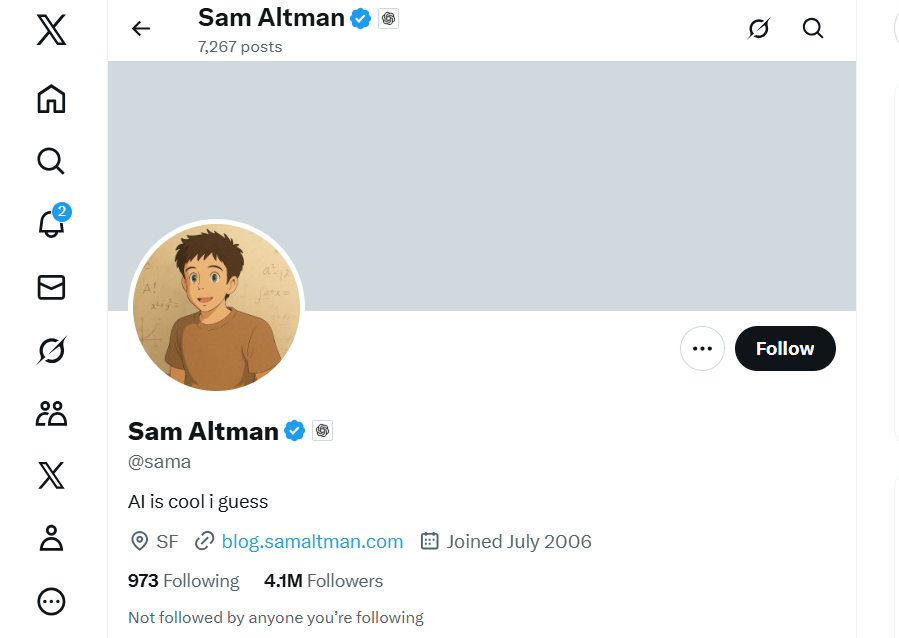The image size is (899, 638).
Task: Click the OpenAI affiliation badge beside profile name
Action: click(x=322, y=431)
